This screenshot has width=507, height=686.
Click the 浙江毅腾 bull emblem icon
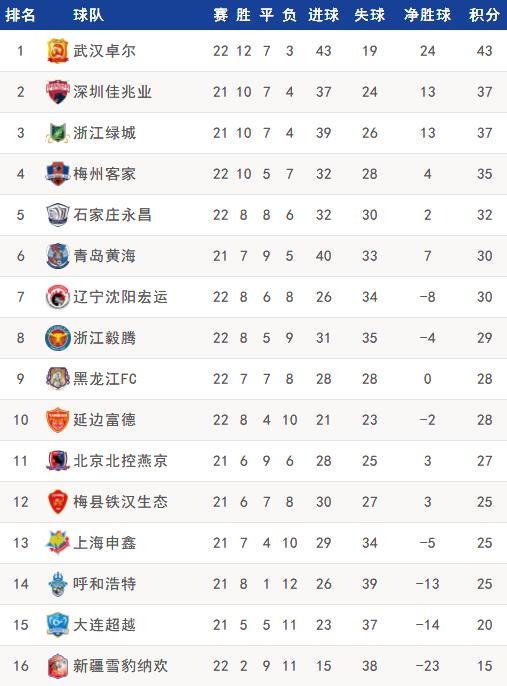pos(58,338)
